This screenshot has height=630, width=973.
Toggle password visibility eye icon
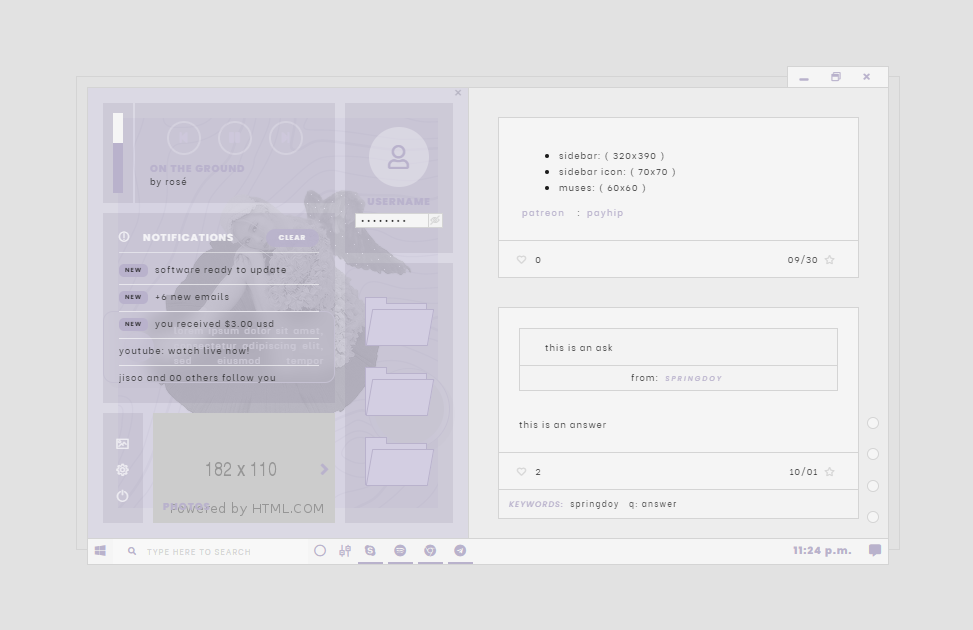click(435, 220)
